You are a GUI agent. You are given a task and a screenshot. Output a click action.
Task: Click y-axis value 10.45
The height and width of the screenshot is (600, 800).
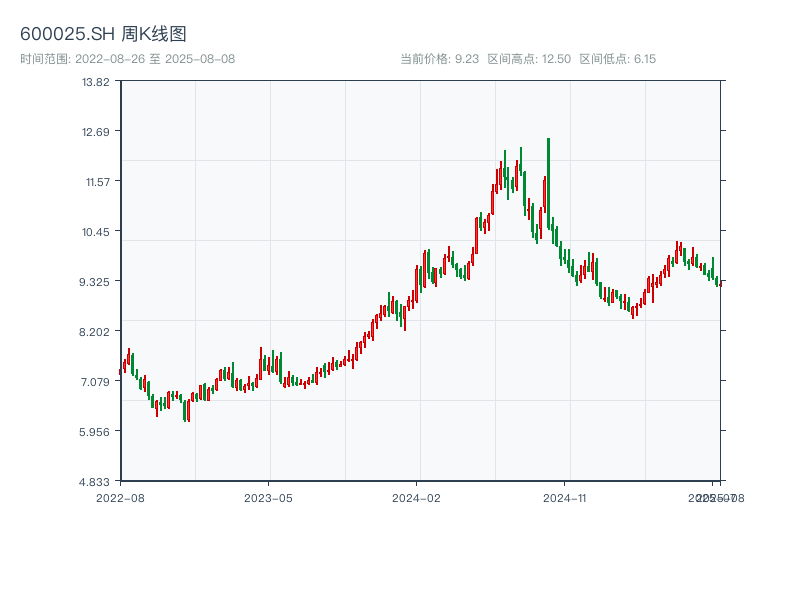pyautogui.click(x=95, y=232)
